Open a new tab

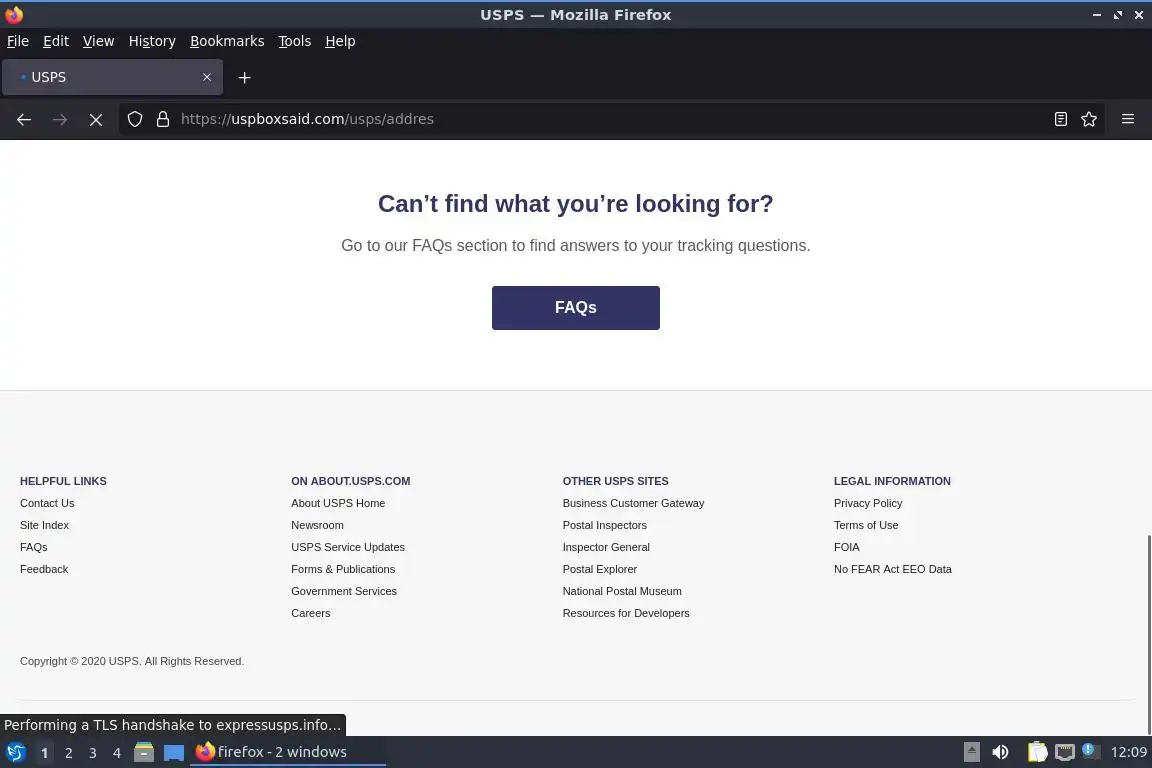245,77
